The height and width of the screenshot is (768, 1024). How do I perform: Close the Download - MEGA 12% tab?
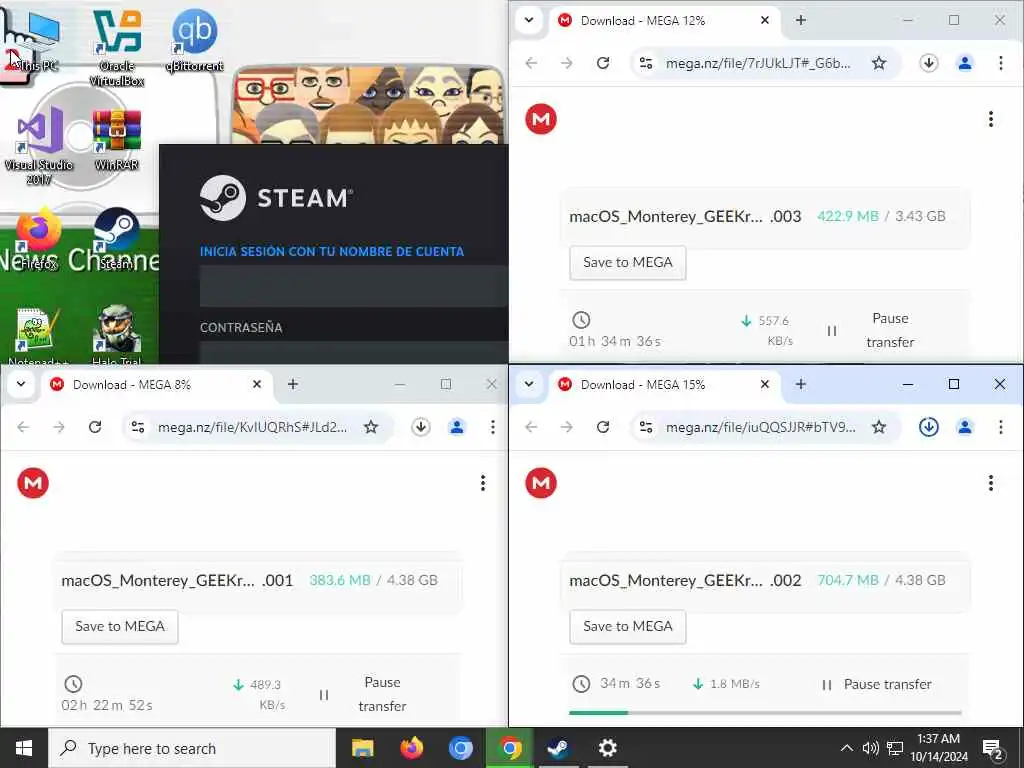pyautogui.click(x=765, y=20)
